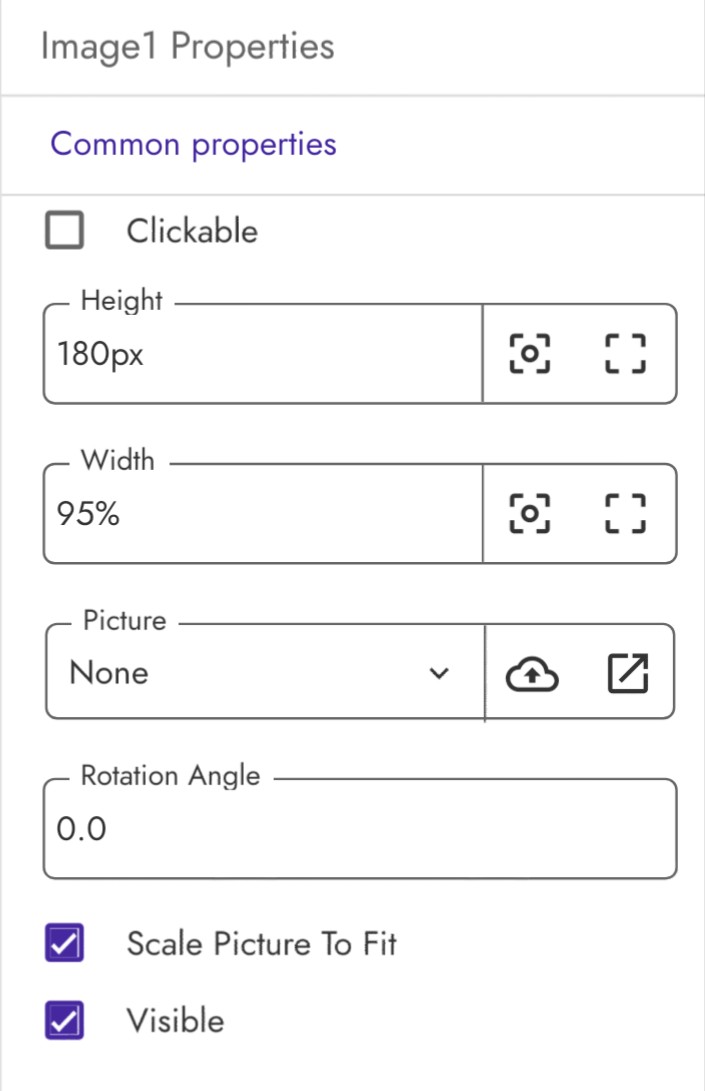Click the cloud upload icon for Picture

[x=532, y=675]
